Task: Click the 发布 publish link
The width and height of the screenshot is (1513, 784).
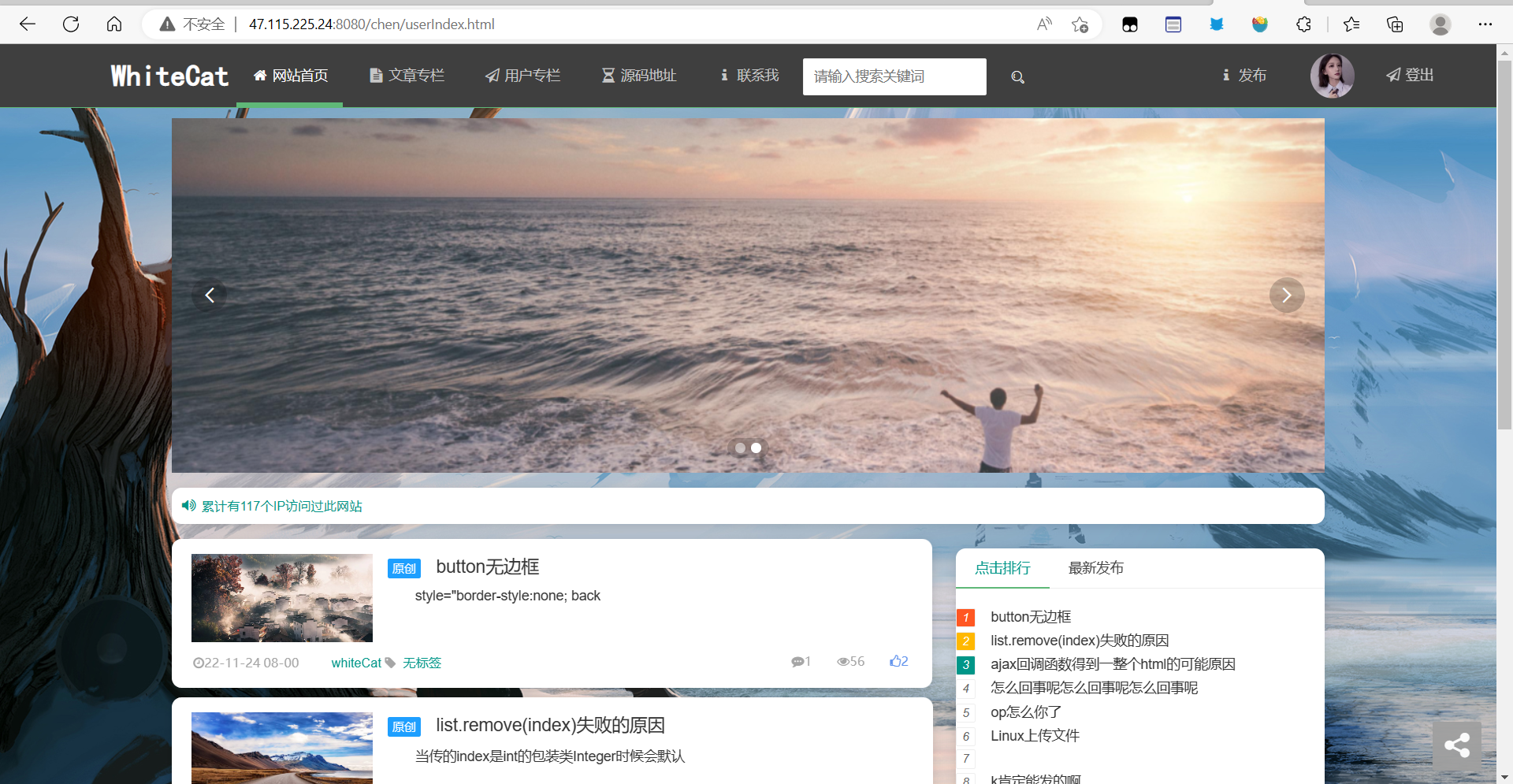Action: click(x=1244, y=76)
